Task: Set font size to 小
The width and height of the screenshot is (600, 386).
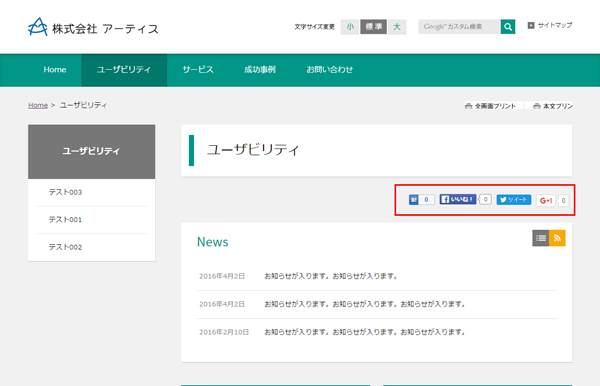Action: click(x=350, y=27)
